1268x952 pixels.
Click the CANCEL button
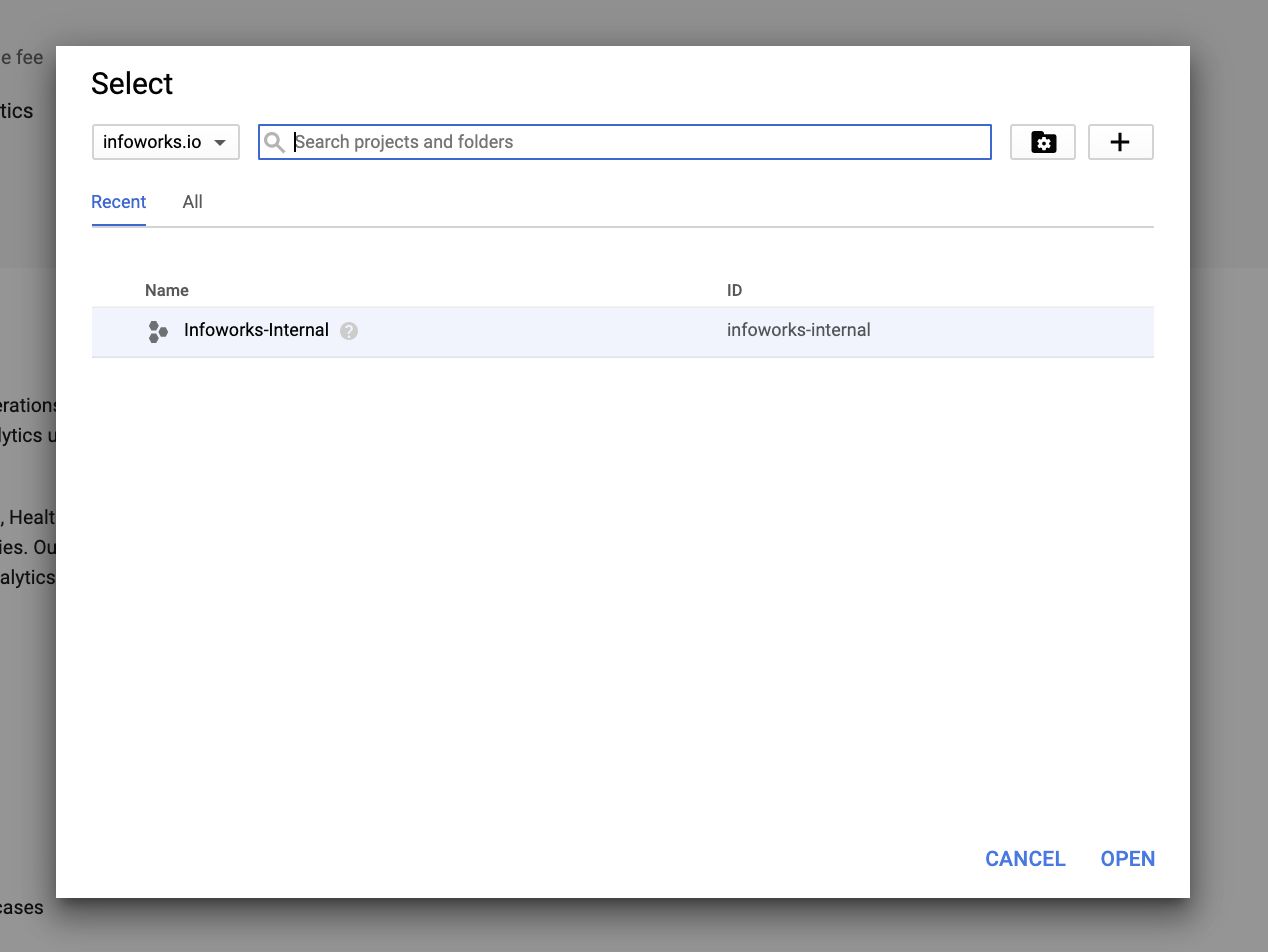(x=1025, y=859)
